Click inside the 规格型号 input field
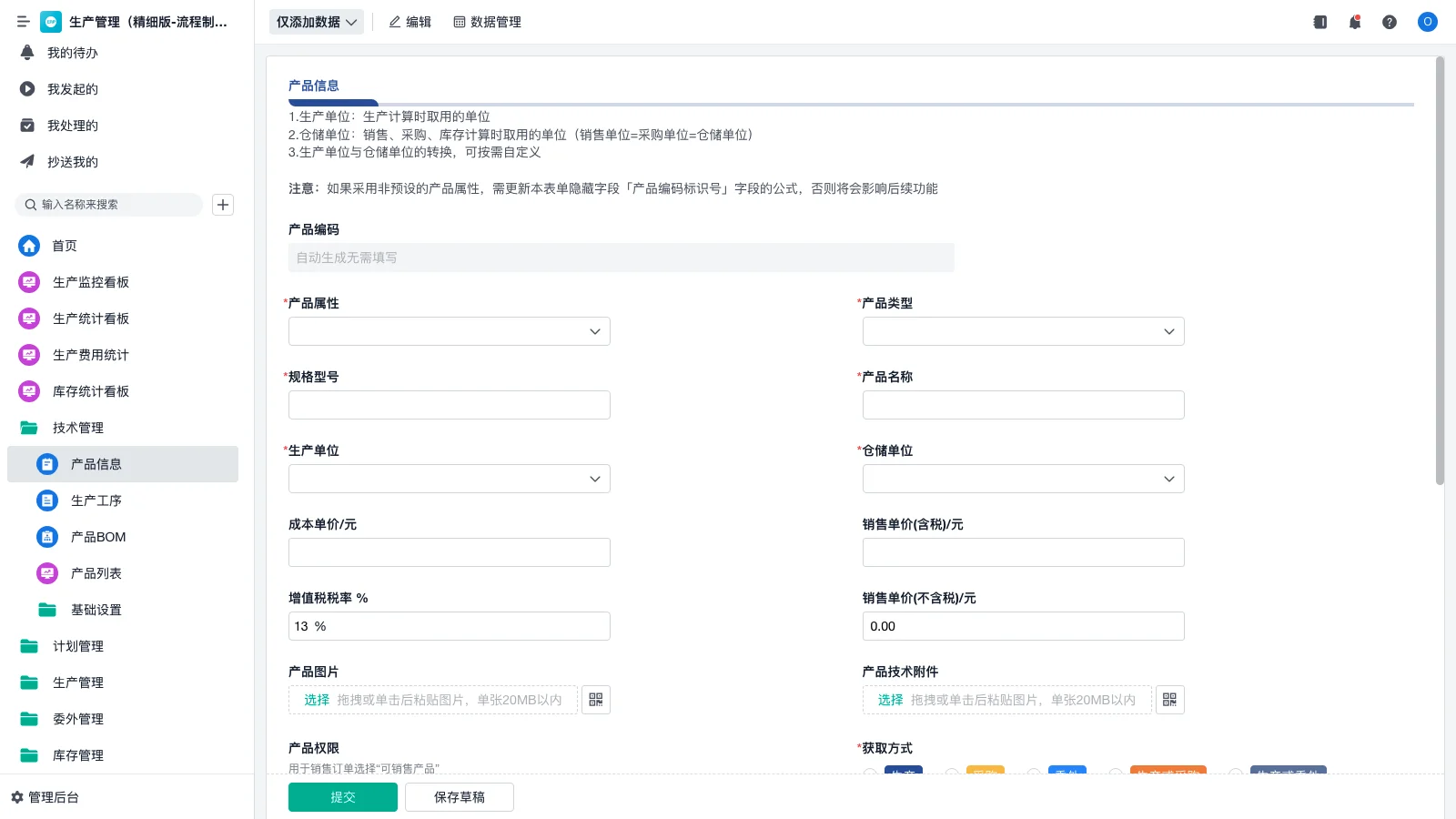1456x819 pixels. [x=449, y=404]
